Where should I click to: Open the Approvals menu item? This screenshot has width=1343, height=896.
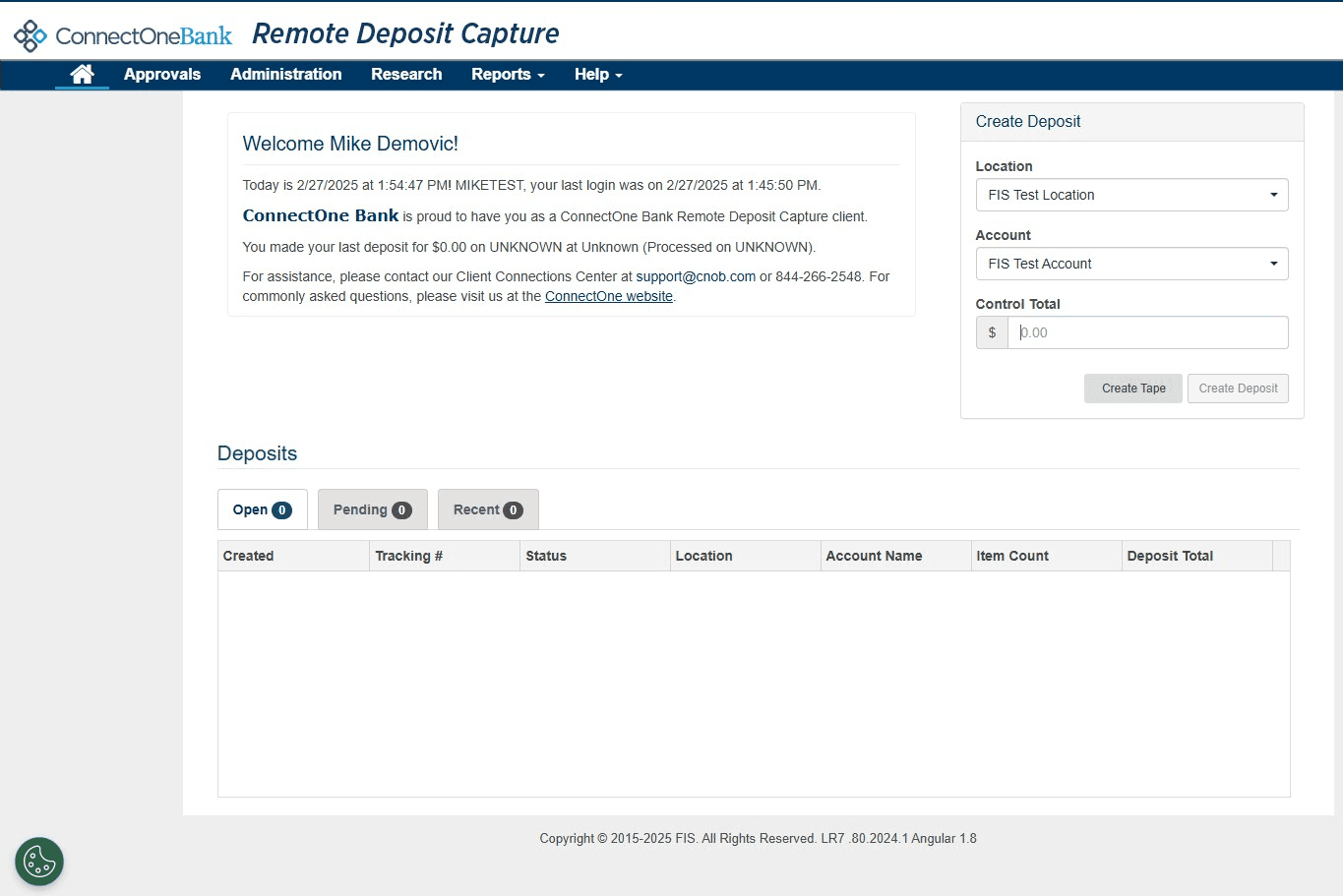(162, 74)
